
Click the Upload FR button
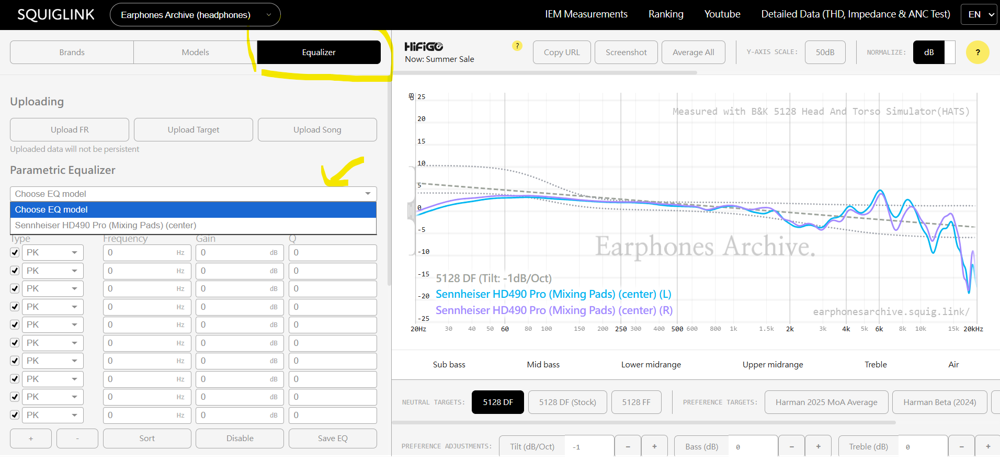tap(70, 129)
